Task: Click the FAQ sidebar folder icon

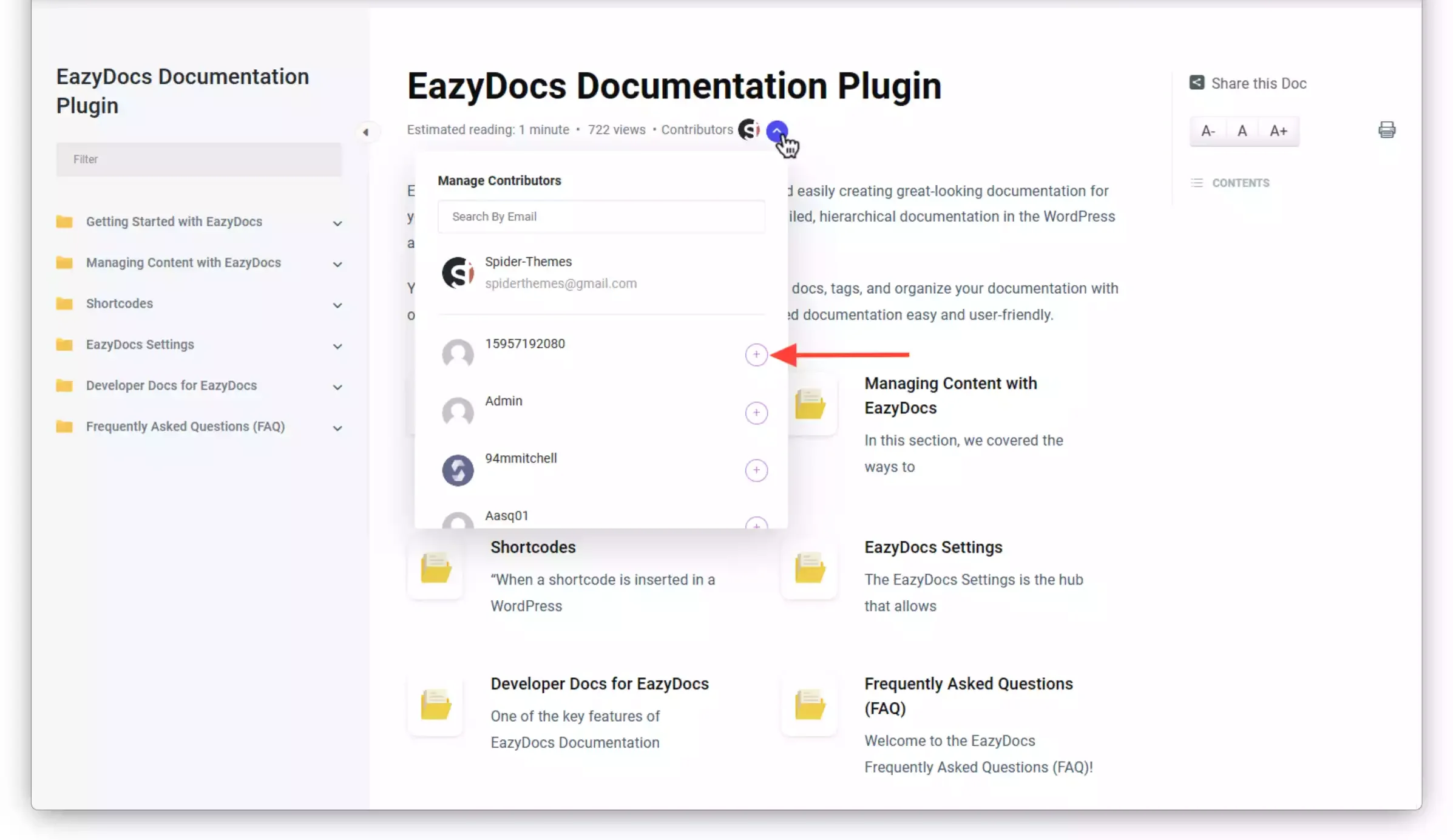Action: [64, 426]
